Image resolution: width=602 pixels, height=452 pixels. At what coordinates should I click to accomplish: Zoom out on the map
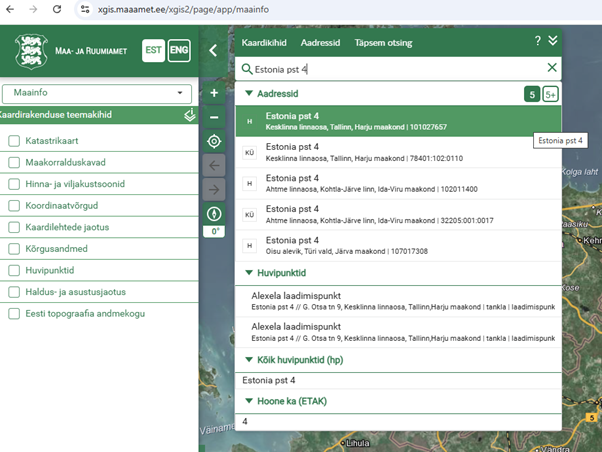(213, 117)
